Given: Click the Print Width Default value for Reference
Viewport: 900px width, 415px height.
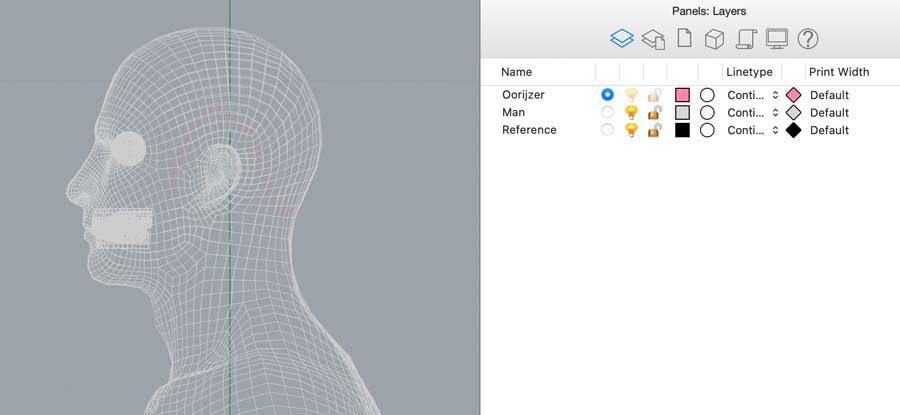Looking at the screenshot, I should click(829, 130).
